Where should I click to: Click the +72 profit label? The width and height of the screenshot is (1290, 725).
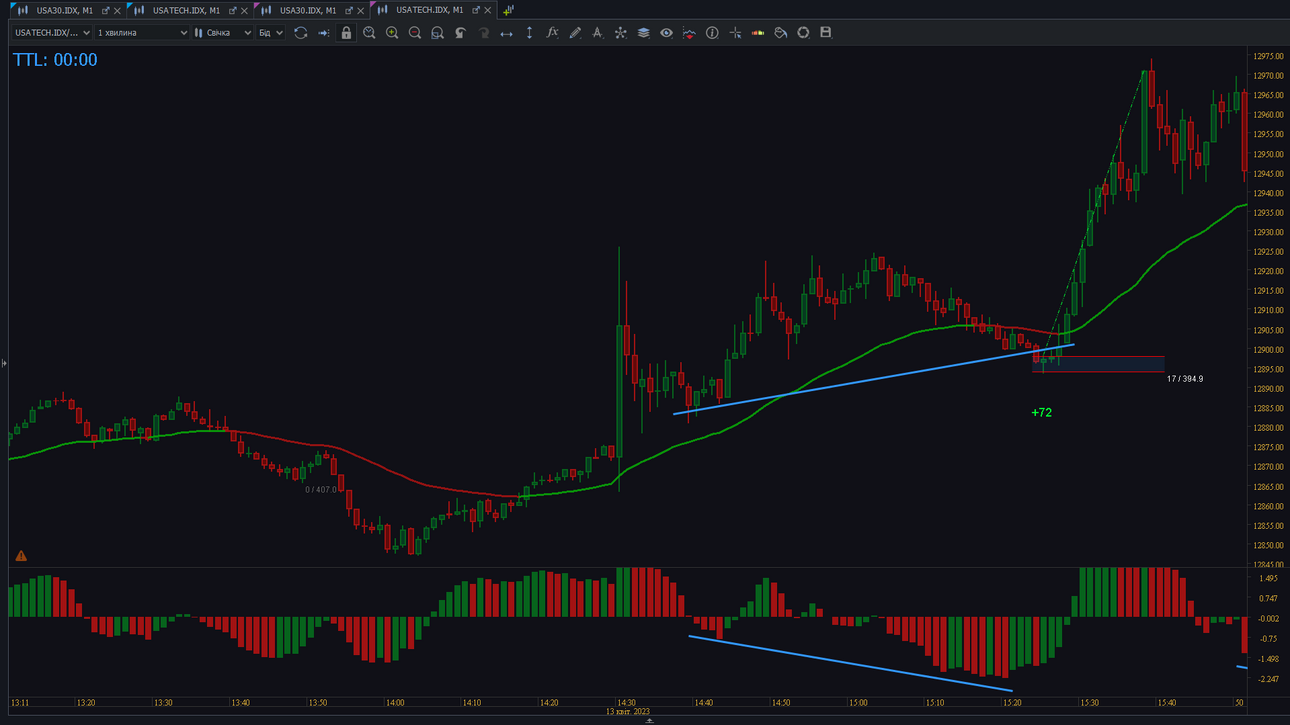[x=1041, y=412]
